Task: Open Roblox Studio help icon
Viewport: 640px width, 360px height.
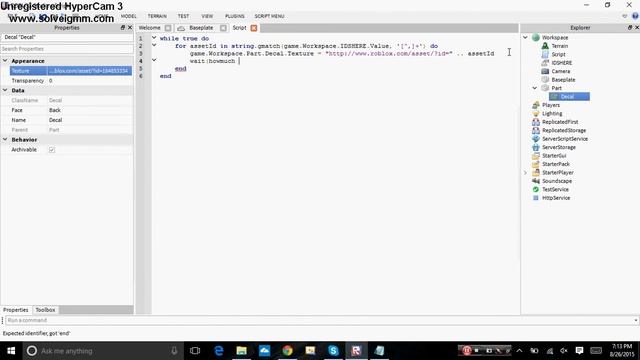Action: pyautogui.click(x=635, y=16)
